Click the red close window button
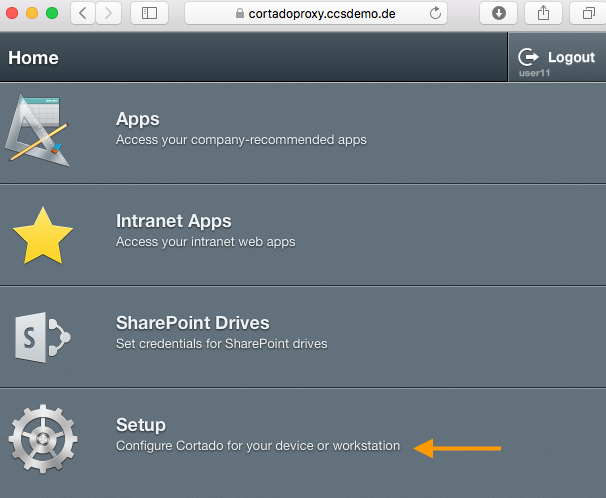Image resolution: width=606 pixels, height=498 pixels. 12,13
